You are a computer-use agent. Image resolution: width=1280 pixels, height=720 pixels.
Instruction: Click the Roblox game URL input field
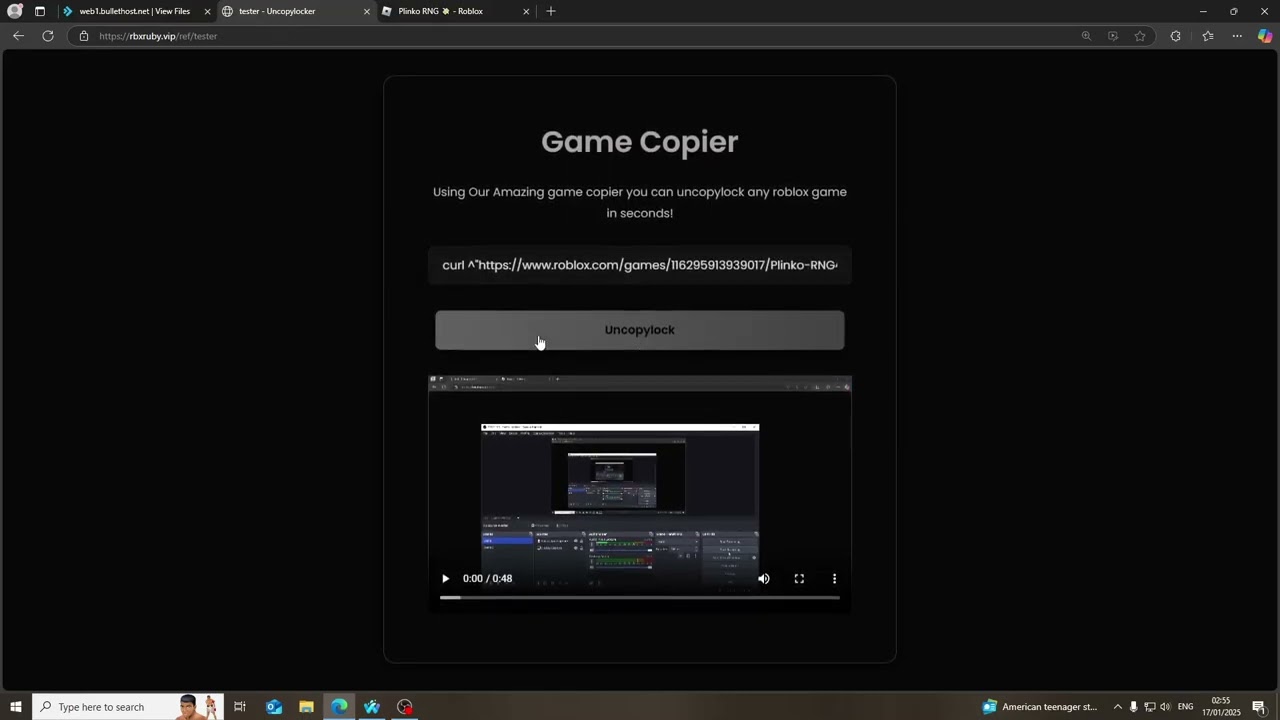point(640,265)
